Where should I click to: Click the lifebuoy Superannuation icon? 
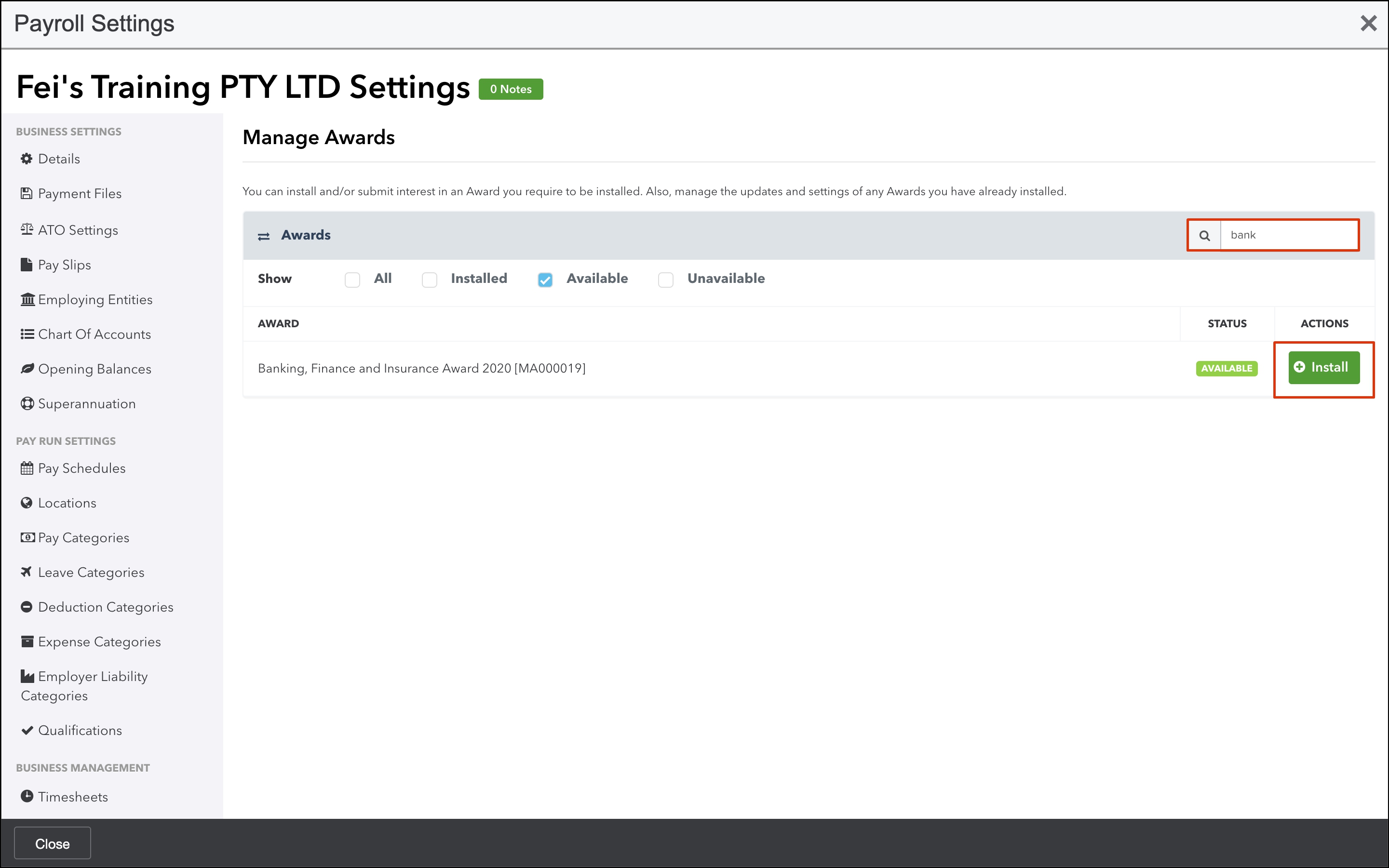(x=27, y=403)
